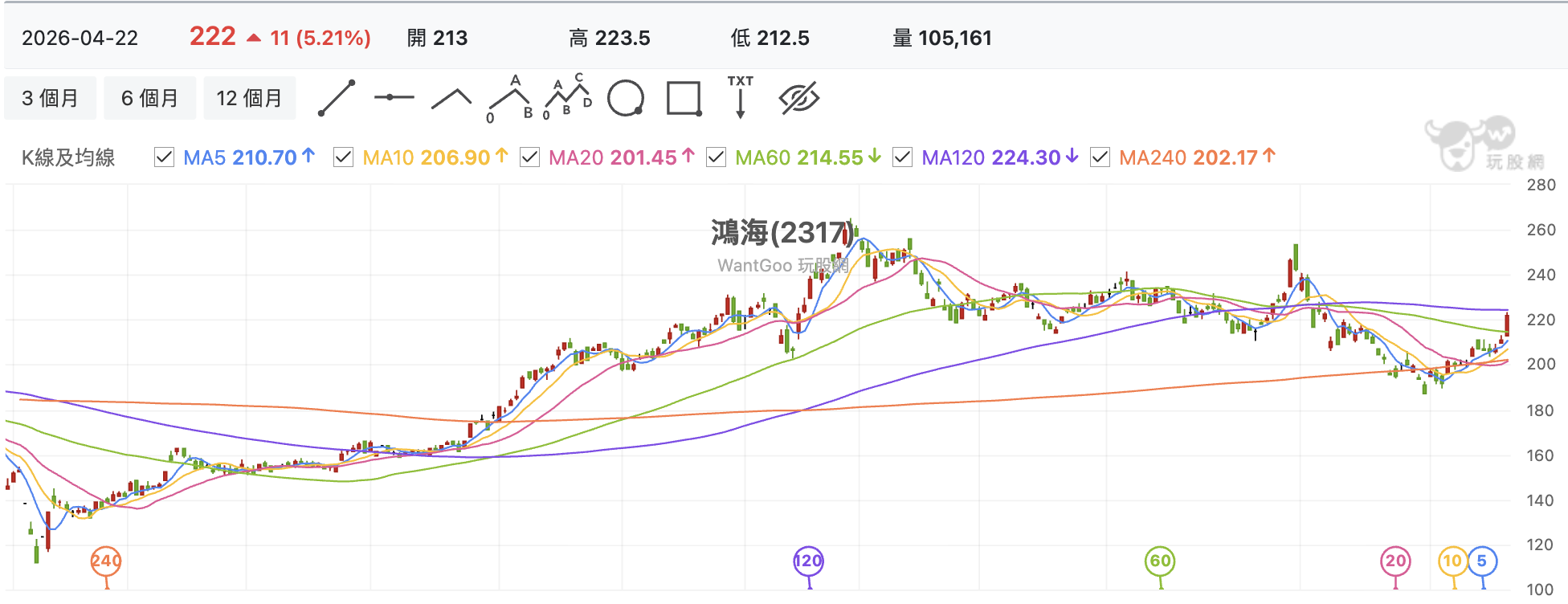Click the orange 240 marker on the timeline
This screenshot has height=604, width=1568.
point(106,561)
